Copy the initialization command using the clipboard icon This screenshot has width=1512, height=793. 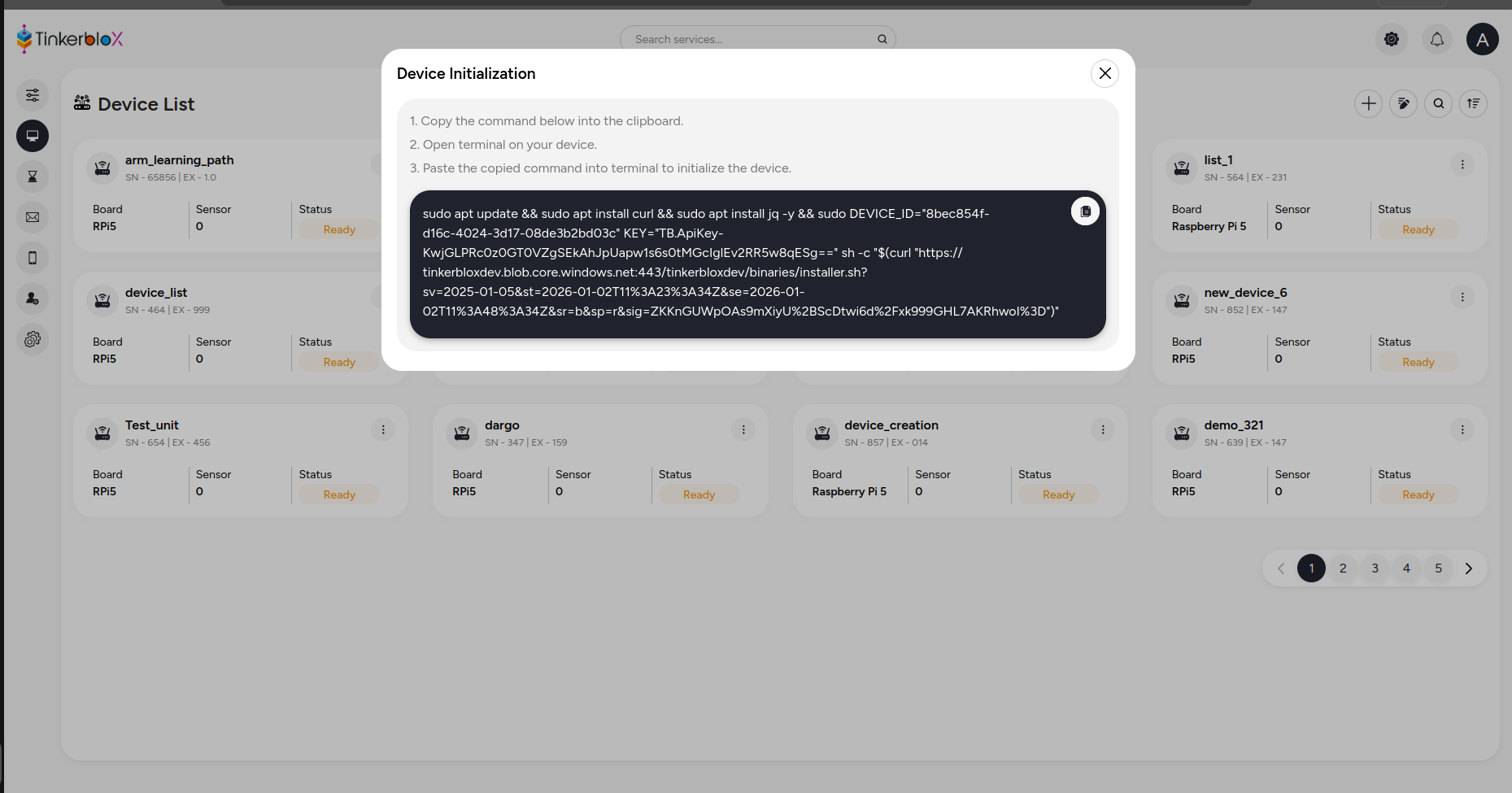point(1085,211)
